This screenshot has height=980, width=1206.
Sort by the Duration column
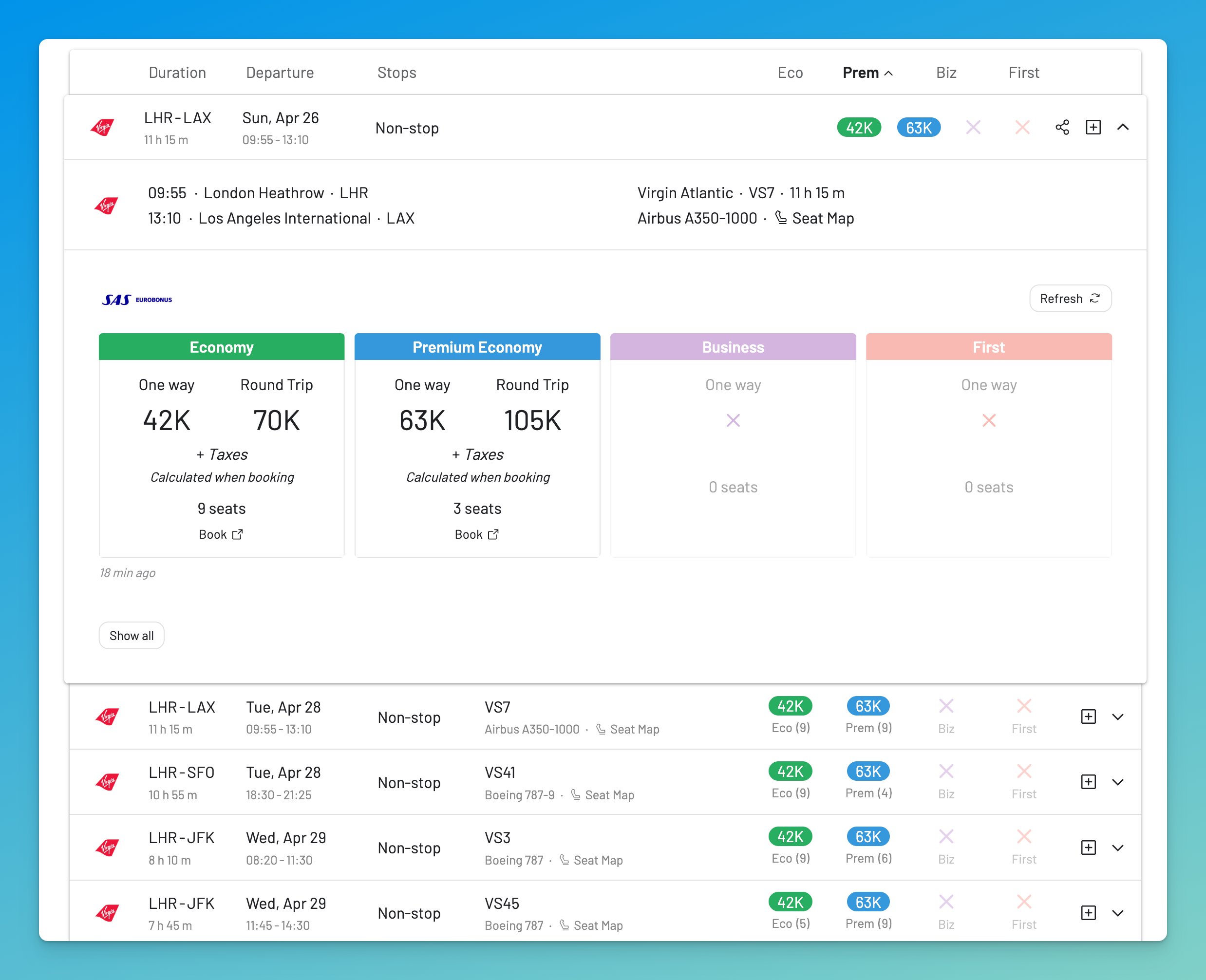click(177, 73)
